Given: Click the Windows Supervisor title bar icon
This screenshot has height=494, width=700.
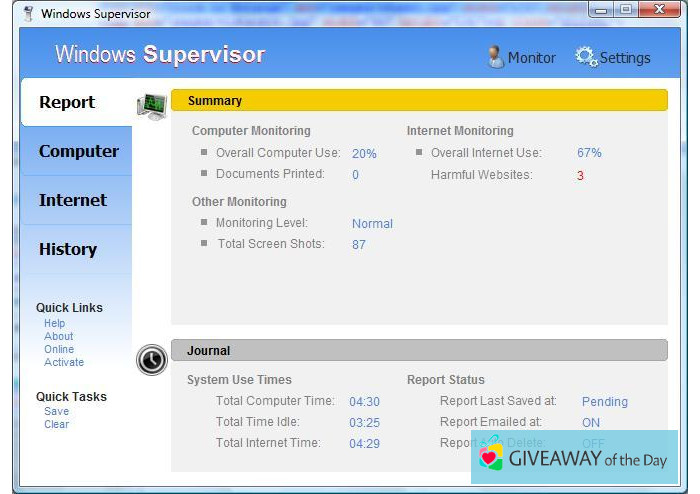Looking at the screenshot, I should 27,13.
